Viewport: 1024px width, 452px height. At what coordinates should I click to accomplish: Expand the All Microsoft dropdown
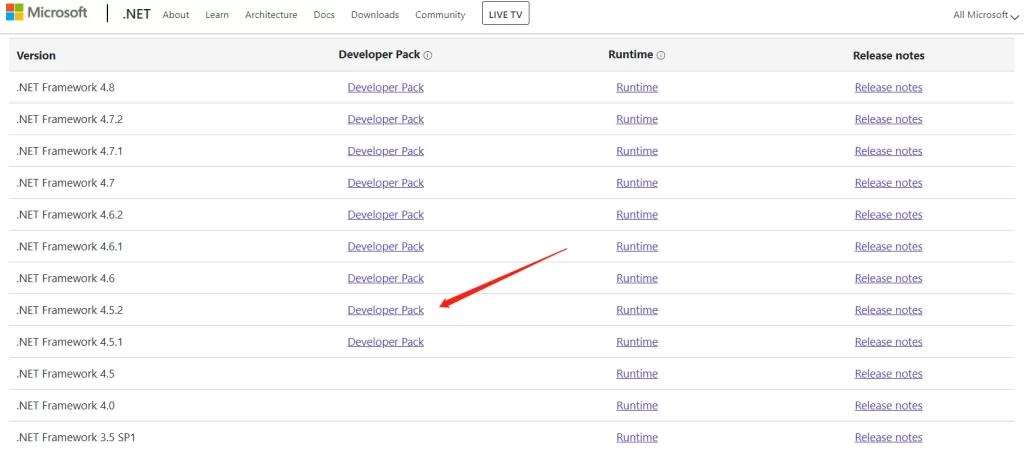[x=985, y=15]
